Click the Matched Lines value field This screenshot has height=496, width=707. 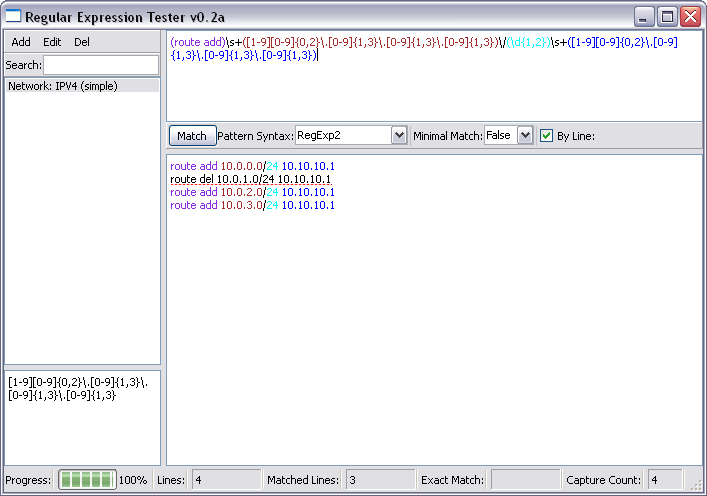click(381, 480)
